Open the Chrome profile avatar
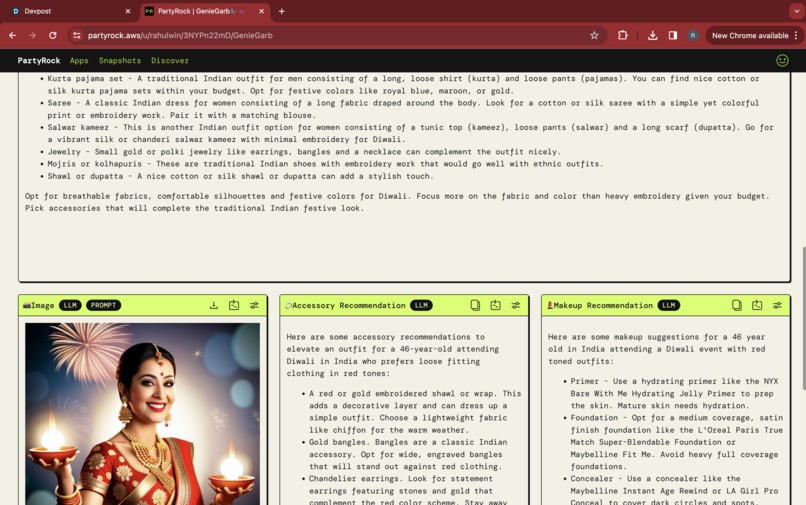 pos(693,35)
